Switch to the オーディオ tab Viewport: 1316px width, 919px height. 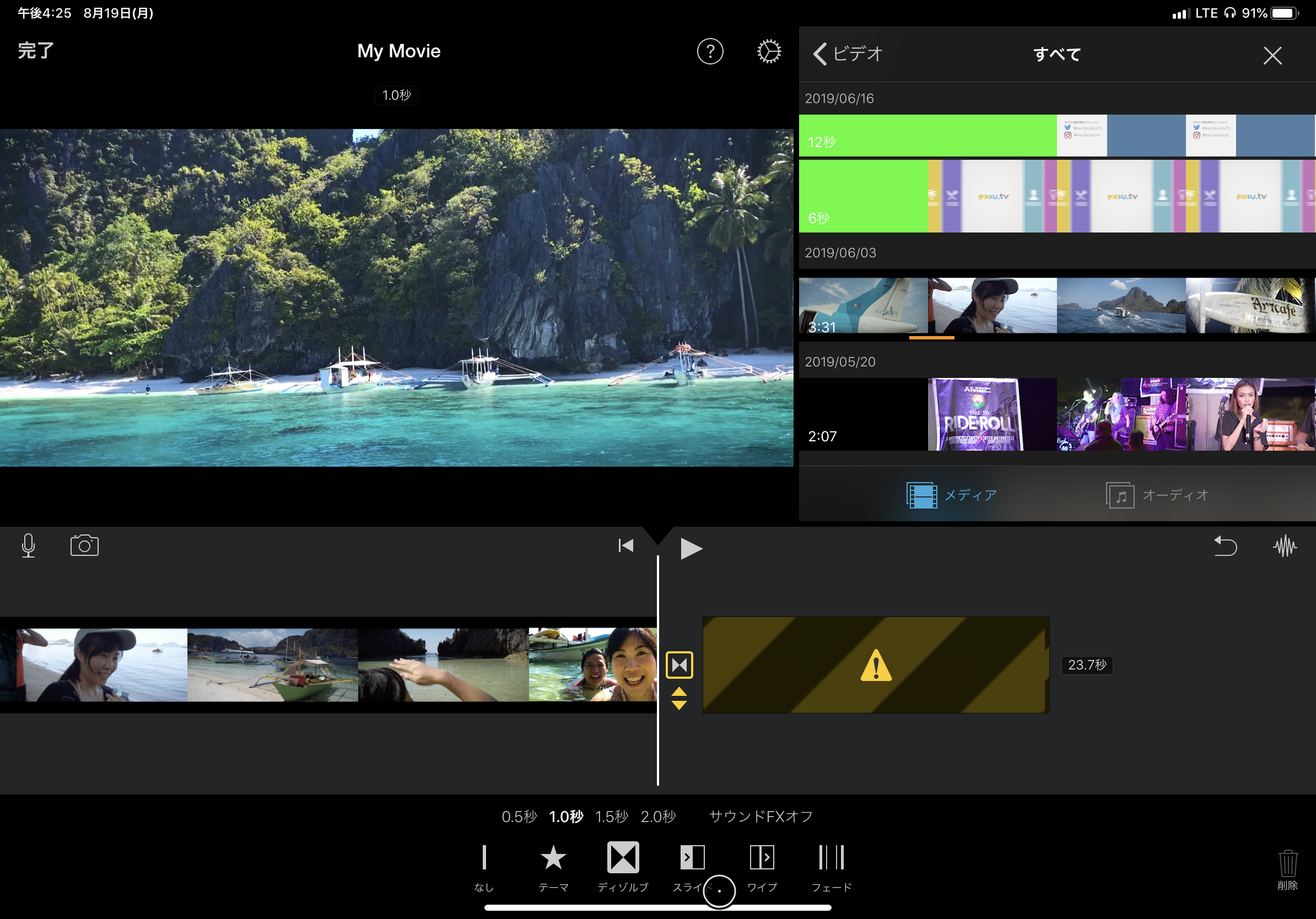point(1157,494)
